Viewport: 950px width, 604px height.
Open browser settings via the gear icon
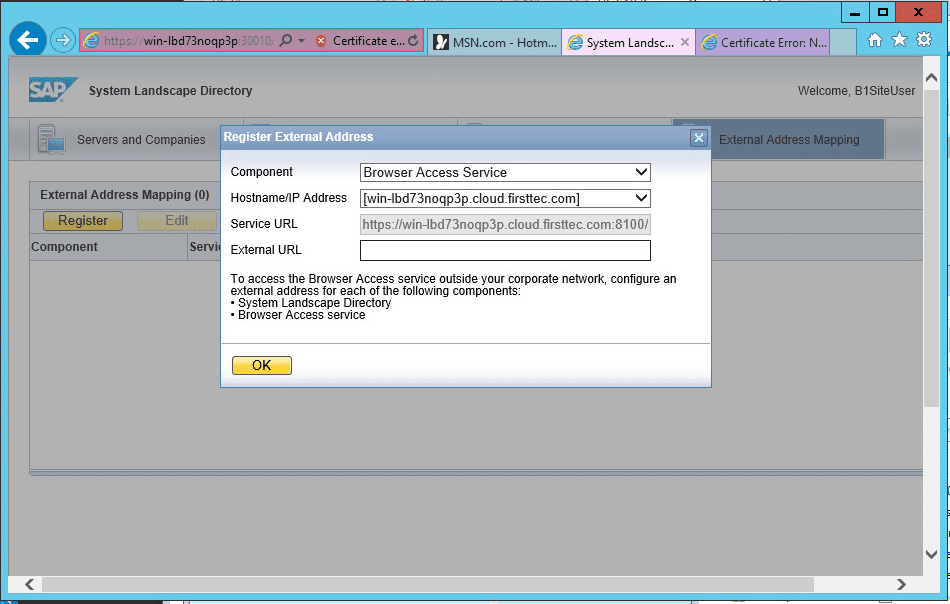tap(923, 39)
